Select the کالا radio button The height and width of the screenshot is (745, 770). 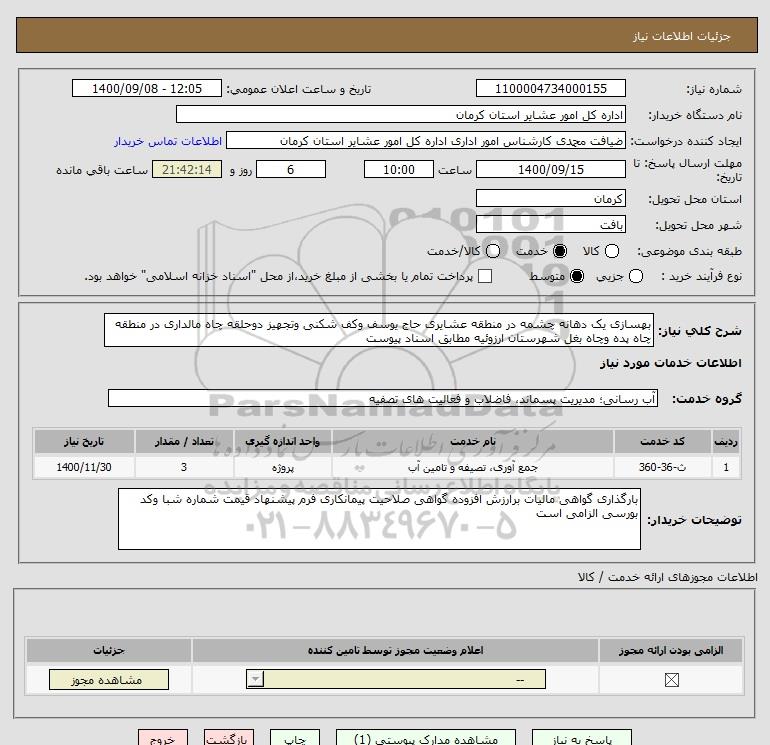612,251
